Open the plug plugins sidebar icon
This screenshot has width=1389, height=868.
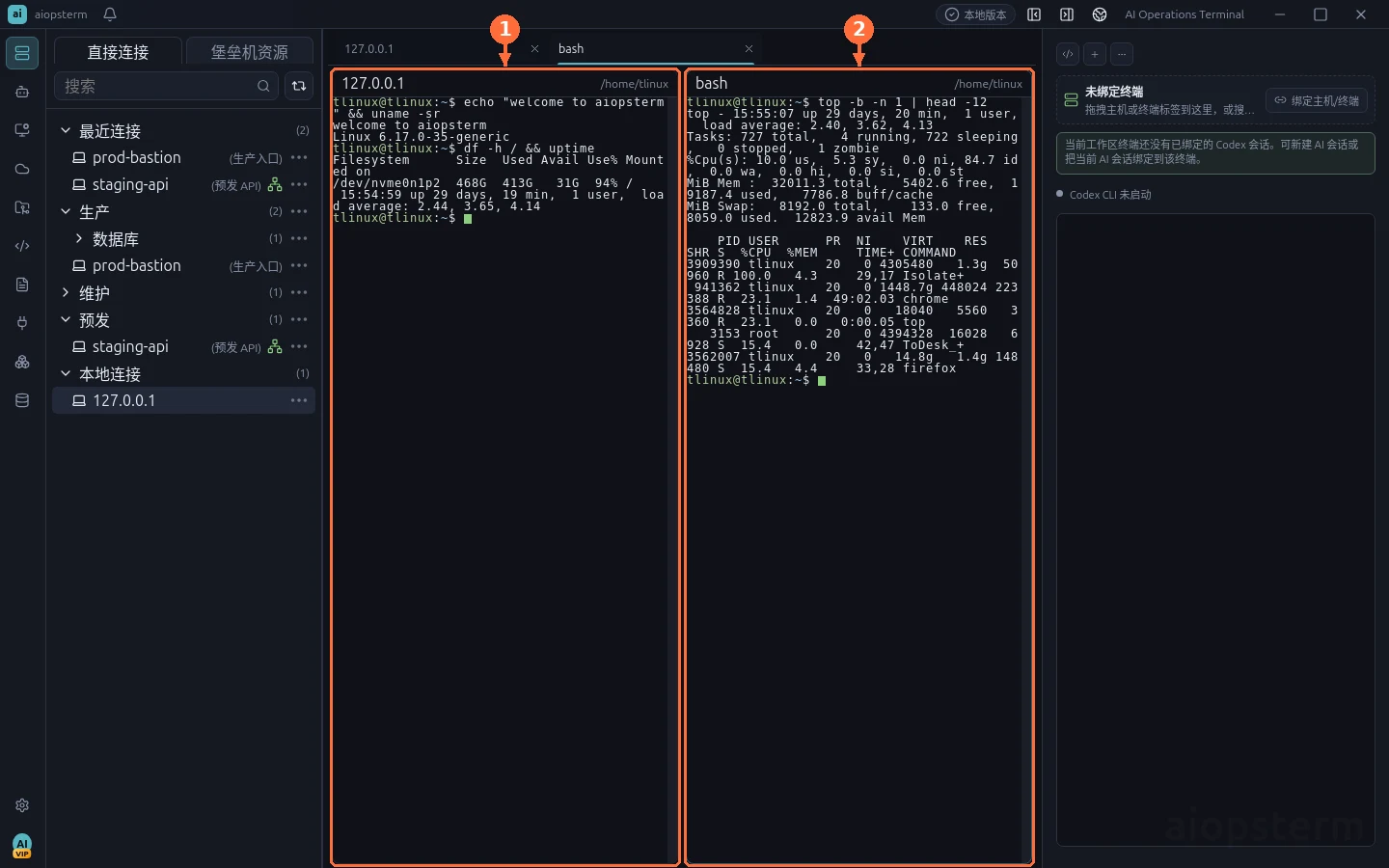pyautogui.click(x=22, y=323)
